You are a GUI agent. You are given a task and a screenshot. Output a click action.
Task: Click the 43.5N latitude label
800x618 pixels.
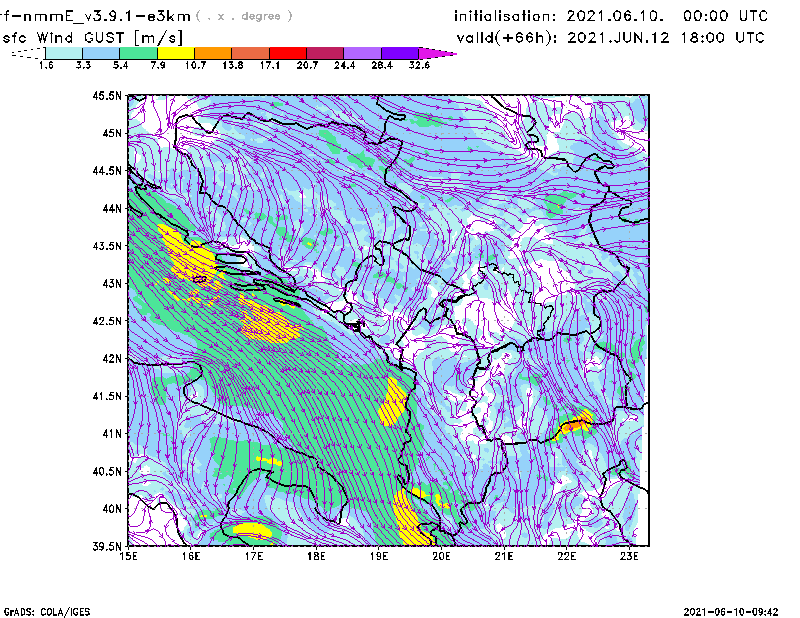(x=107, y=246)
